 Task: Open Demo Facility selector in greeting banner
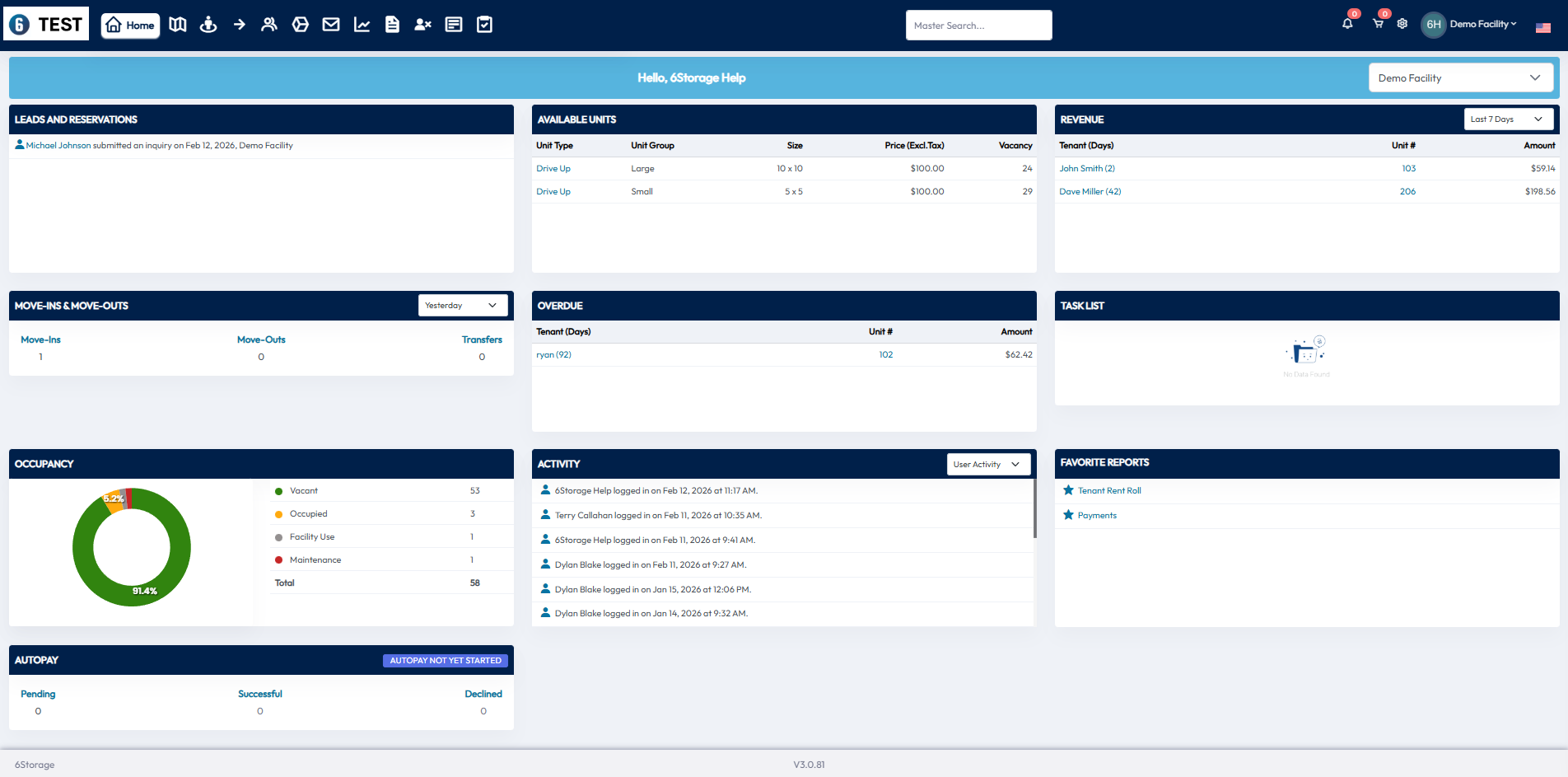(1460, 78)
